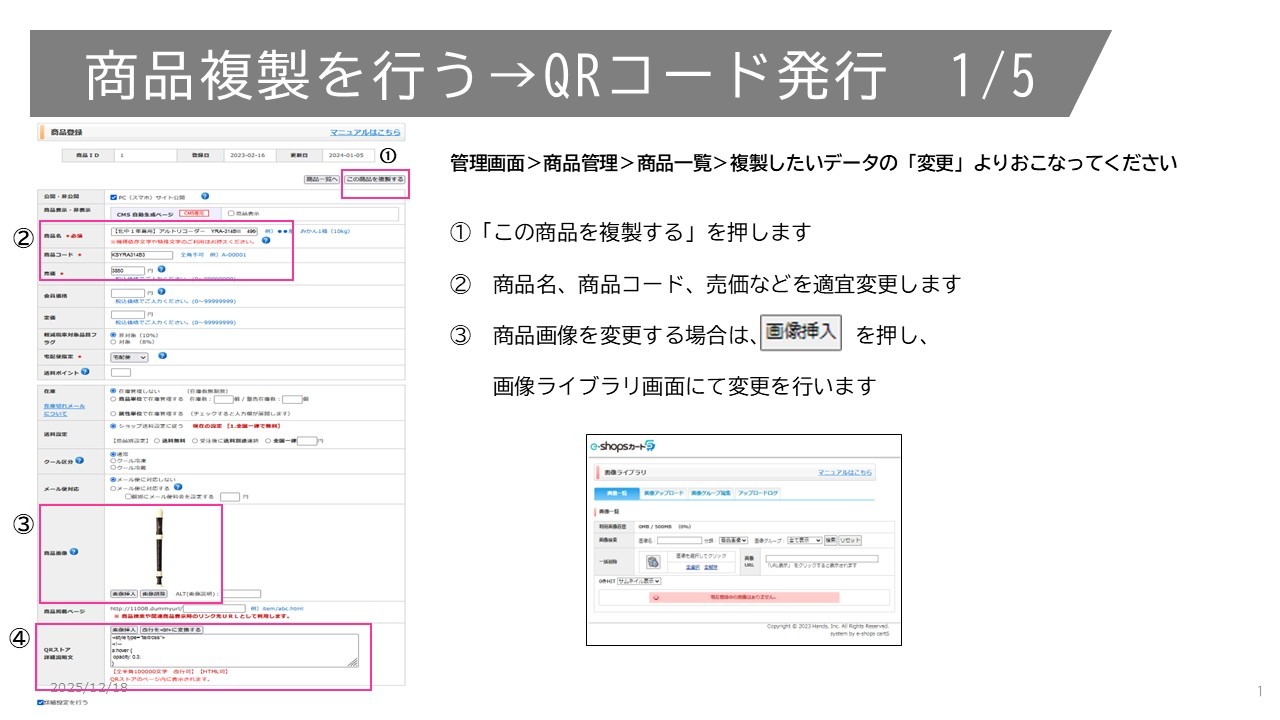Image resolution: width=1280 pixels, height=720 pixels.
Task: Click the help icon beside 商品画像 label
Action: click(x=74, y=551)
